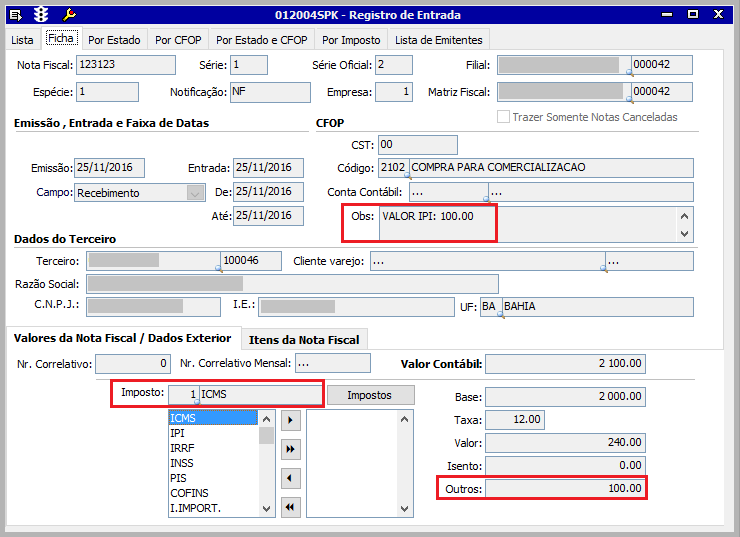Click the Valor field 240.00
The height and width of the screenshot is (537, 740).
[565, 443]
